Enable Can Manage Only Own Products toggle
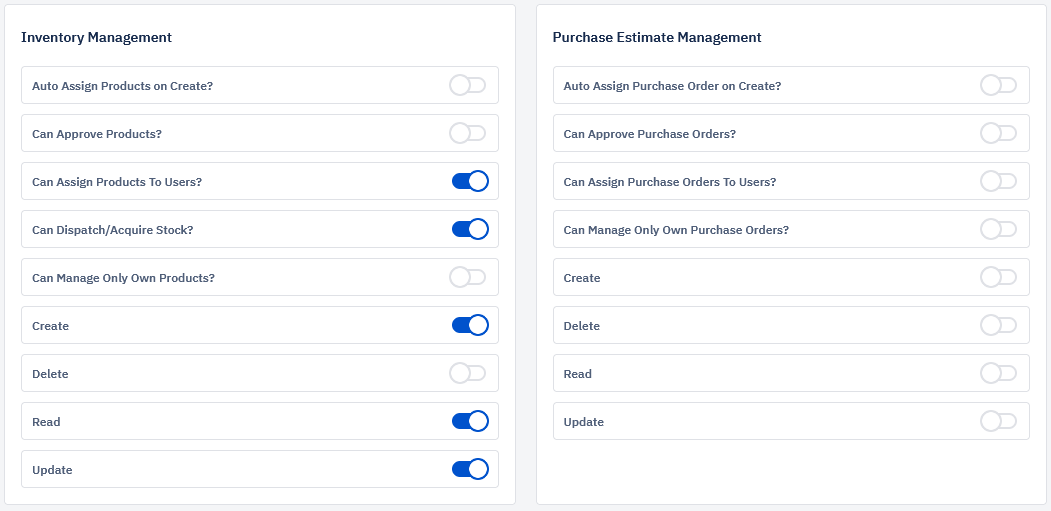Screen dimensions: 1051x511 (x=468, y=277)
